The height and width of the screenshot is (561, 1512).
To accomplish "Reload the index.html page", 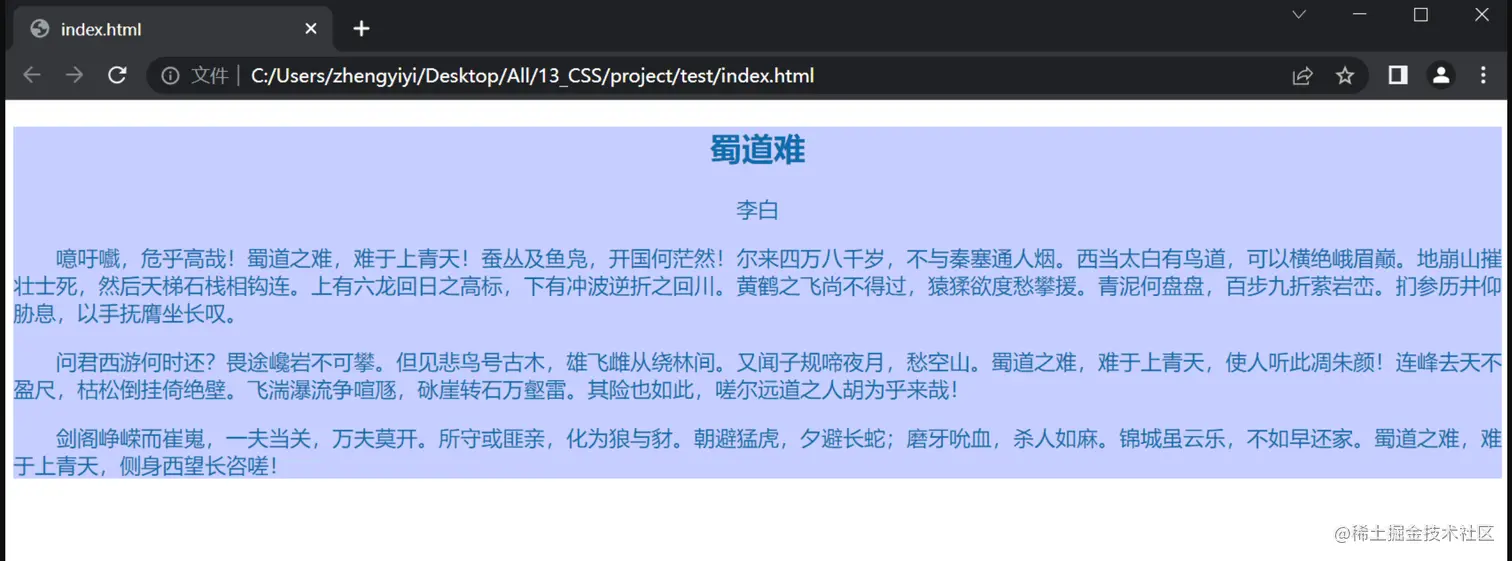I will pyautogui.click(x=117, y=76).
